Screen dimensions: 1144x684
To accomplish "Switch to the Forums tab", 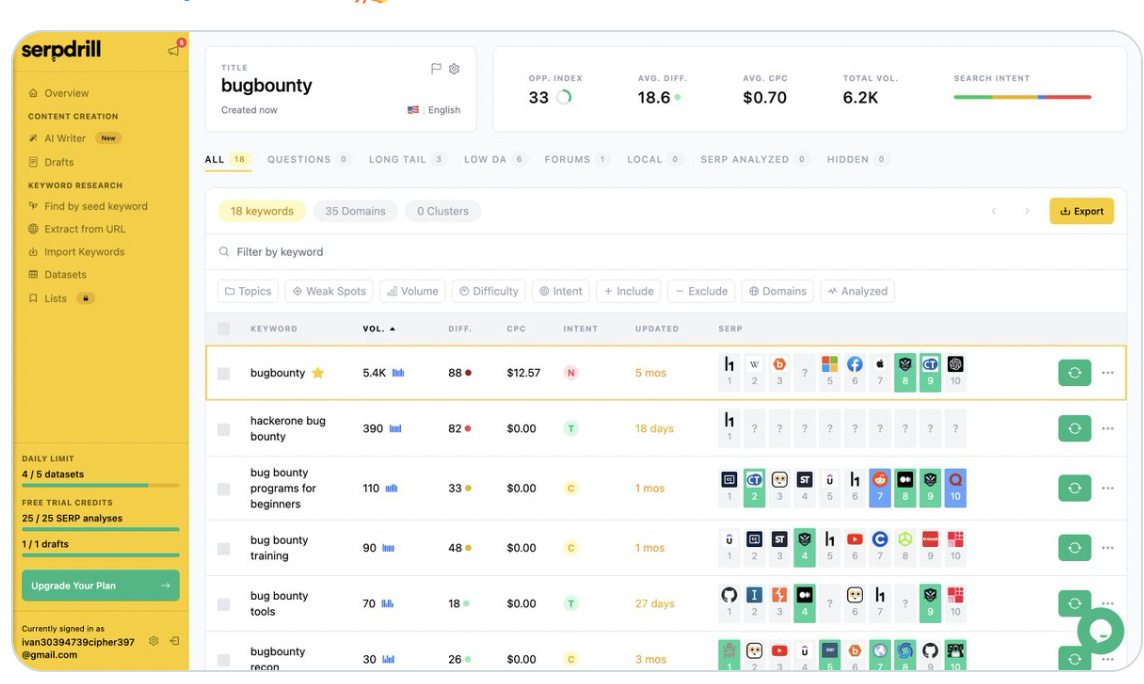I will tap(576, 159).
